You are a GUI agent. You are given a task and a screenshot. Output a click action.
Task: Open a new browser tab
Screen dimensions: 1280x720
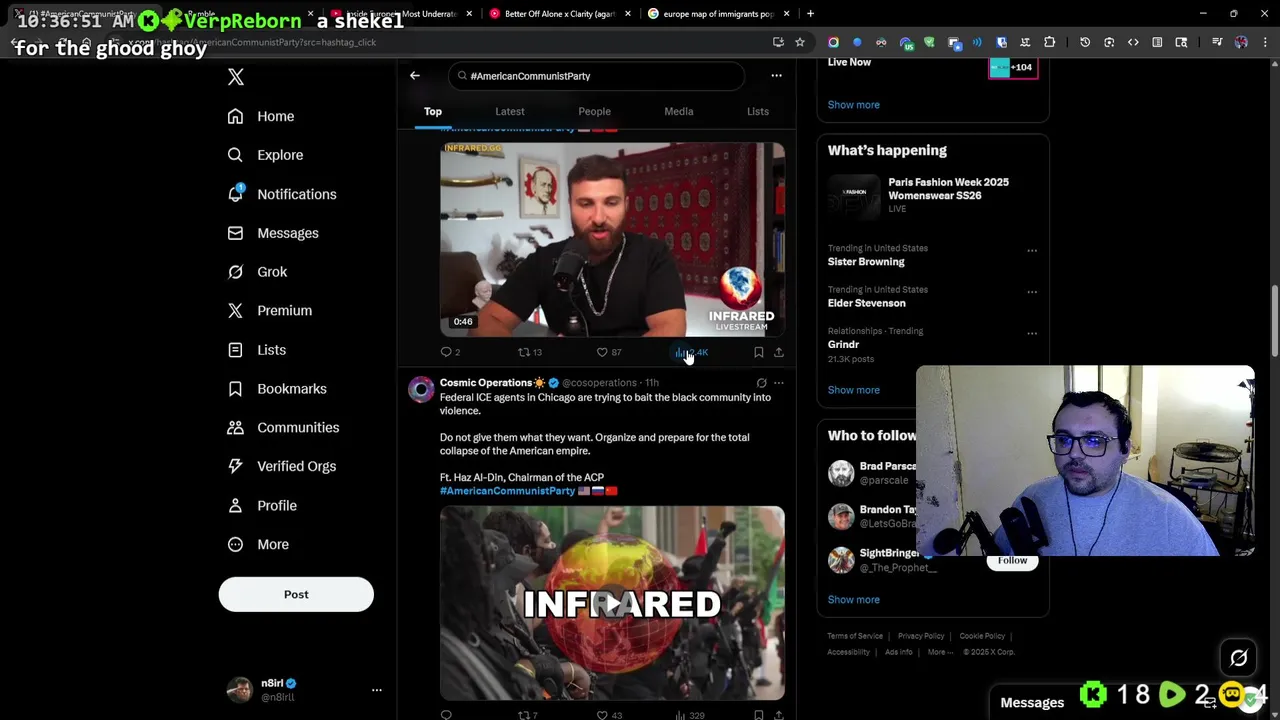(x=811, y=14)
